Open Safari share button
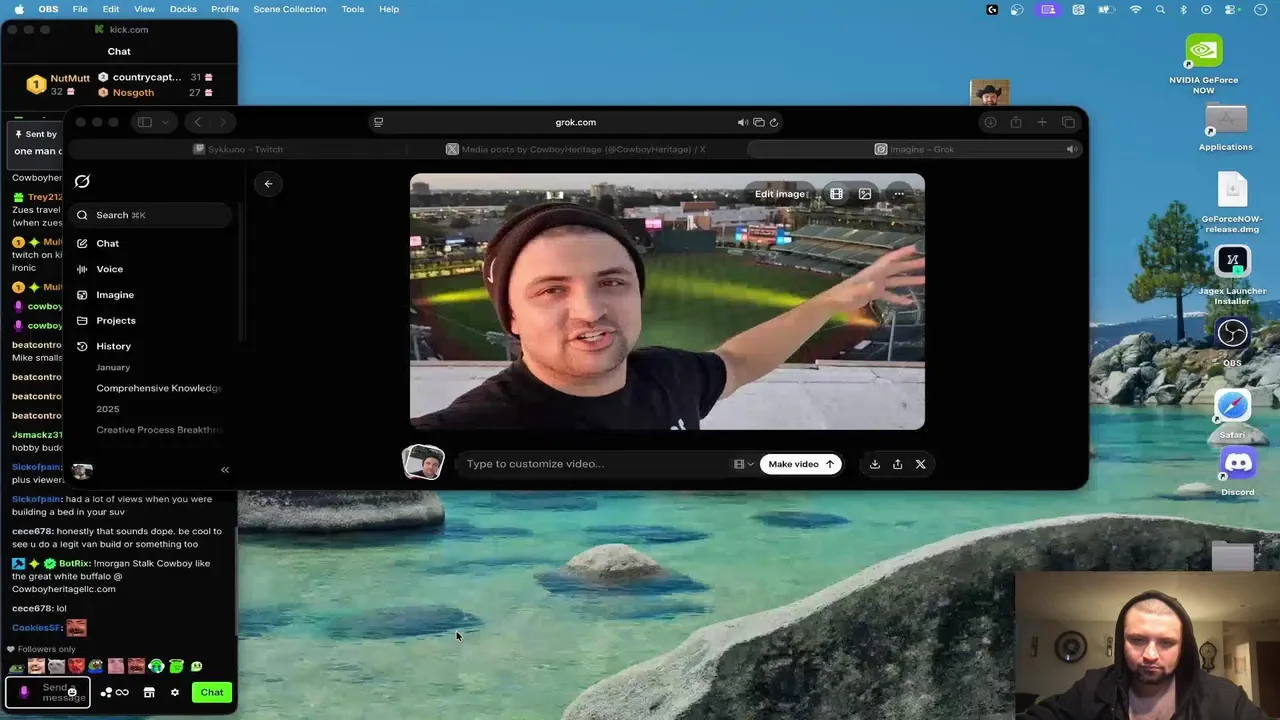Screen dimensions: 1280x720 coord(1016,122)
